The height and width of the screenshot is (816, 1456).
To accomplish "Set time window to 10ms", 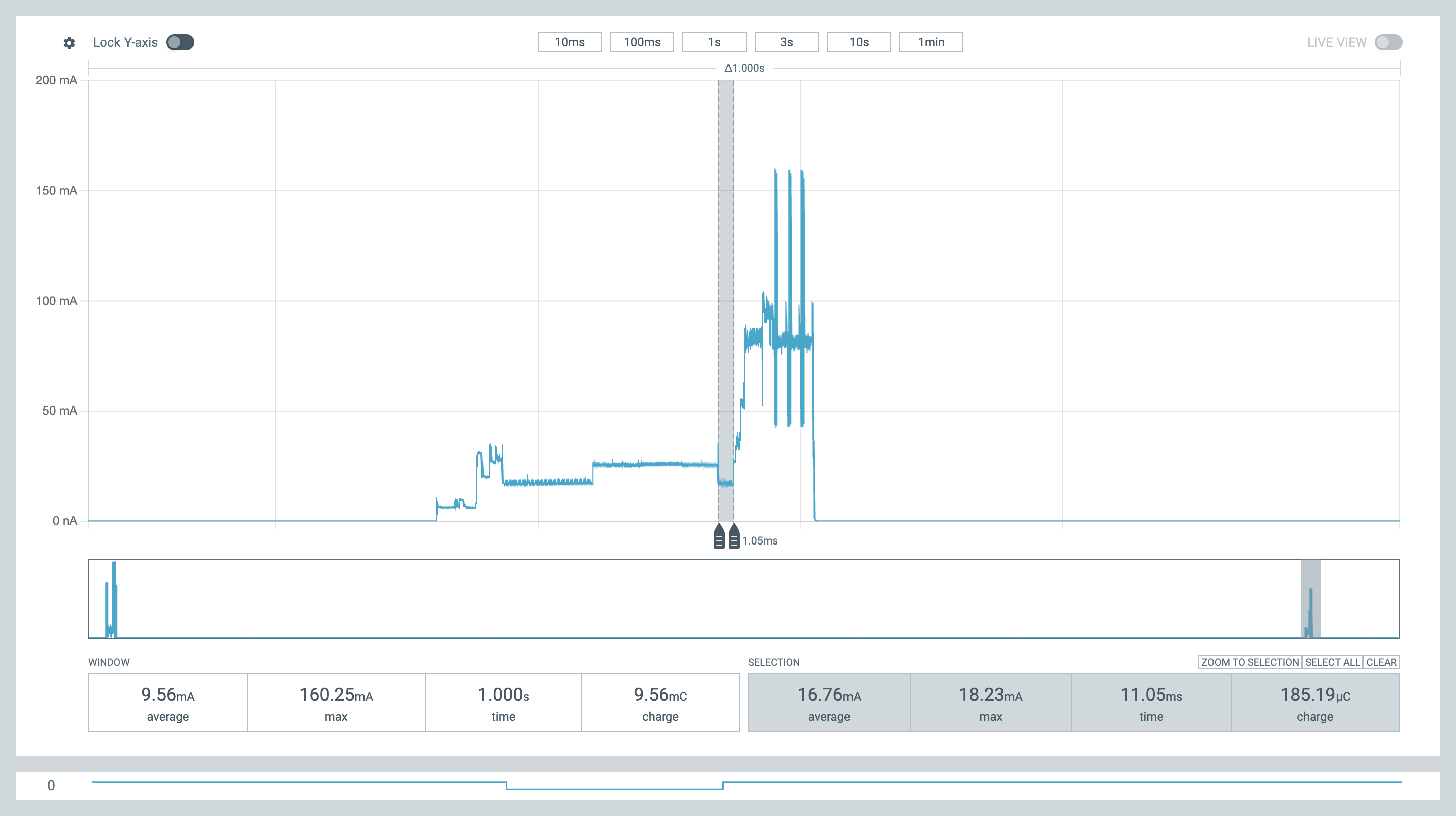I will pyautogui.click(x=570, y=42).
